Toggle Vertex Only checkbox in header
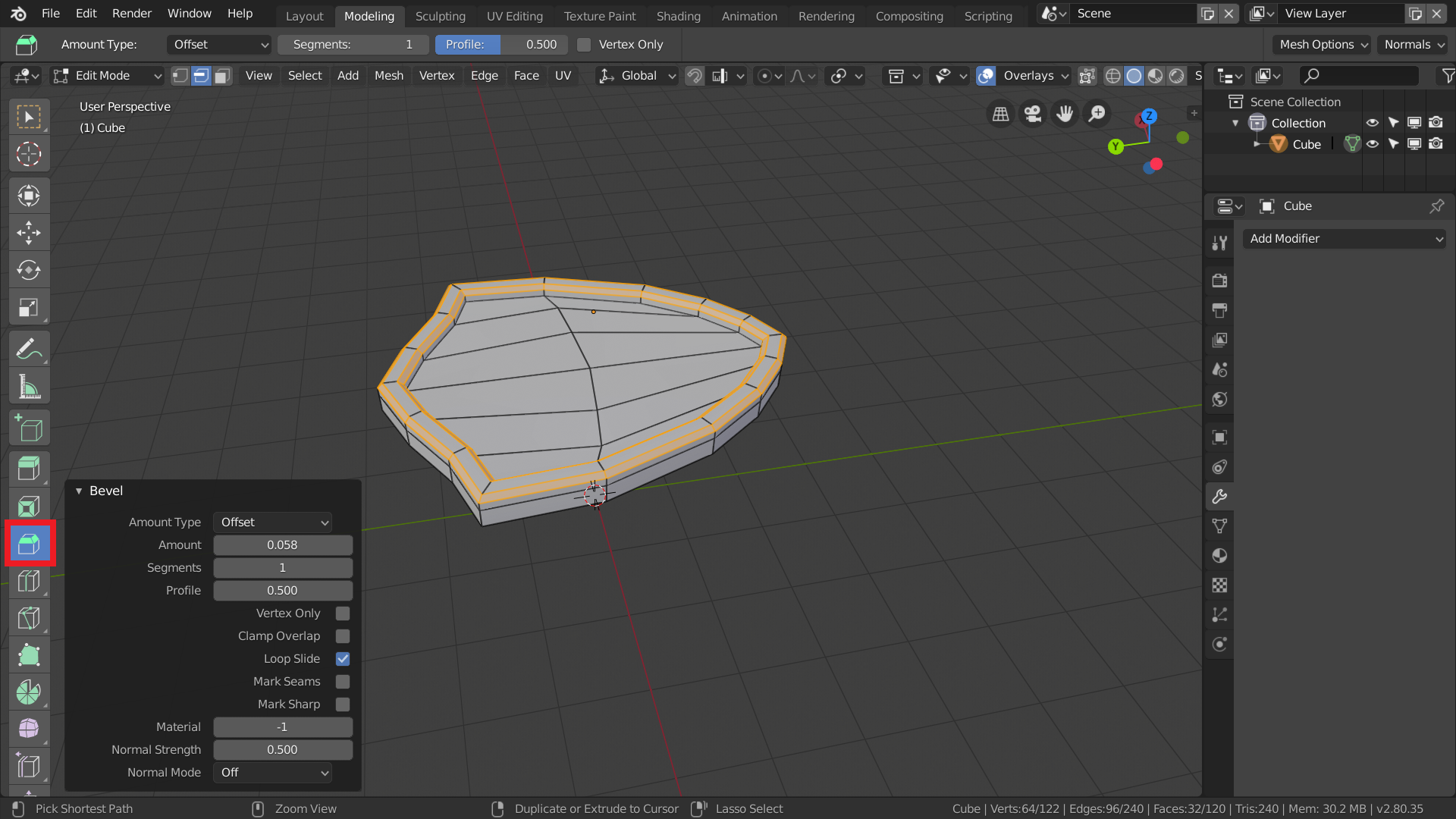This screenshot has width=1456, height=819. click(x=584, y=45)
